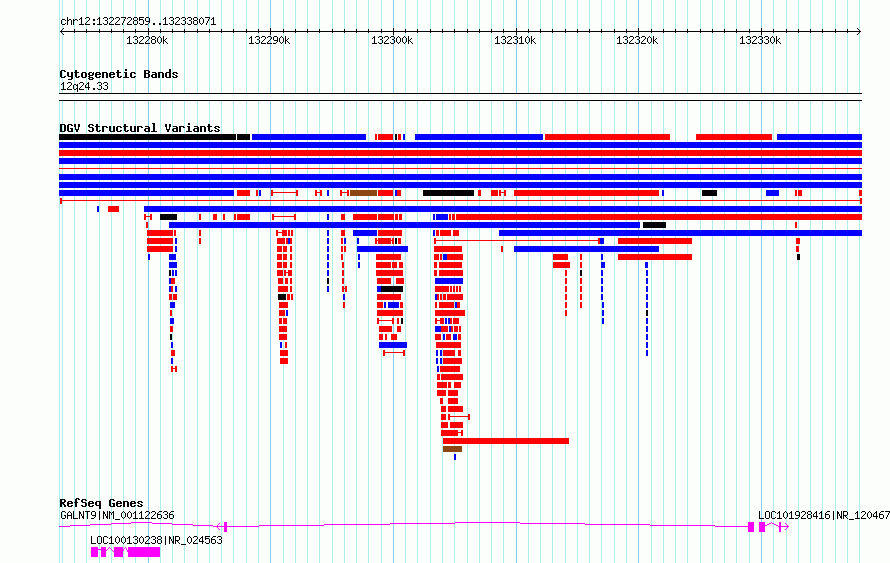The image size is (890, 563).
Task: Select the Cytogenetic Bands track title
Action: [119, 74]
